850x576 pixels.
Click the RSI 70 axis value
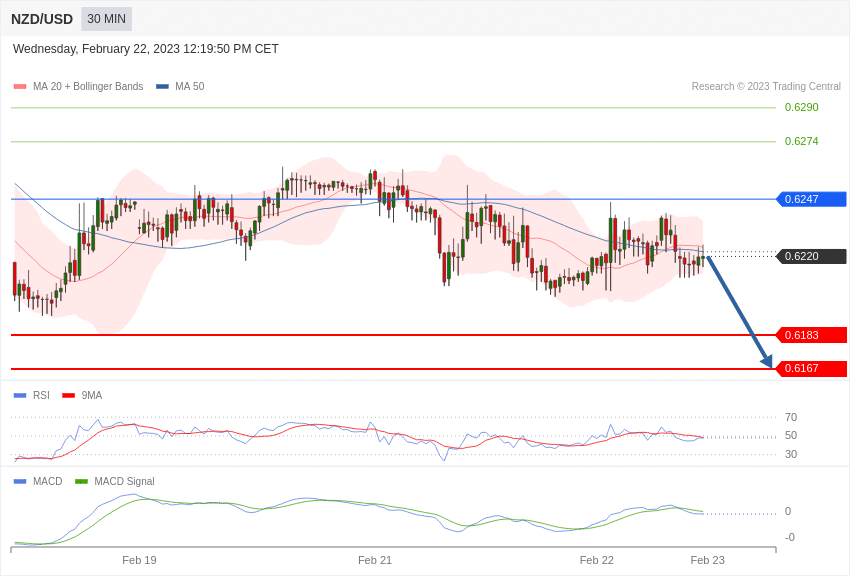(x=791, y=417)
